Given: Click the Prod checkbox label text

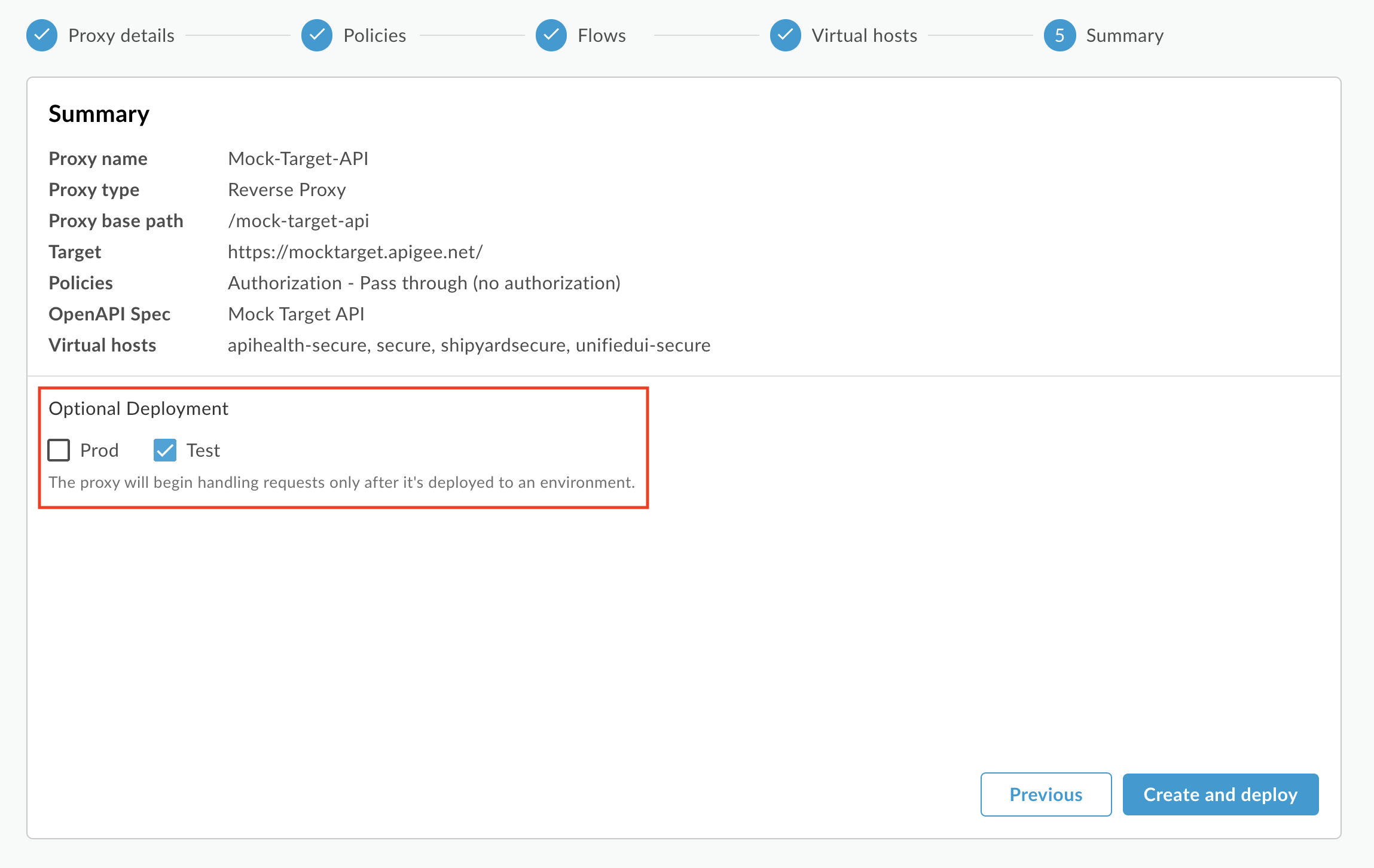Looking at the screenshot, I should tap(99, 450).
